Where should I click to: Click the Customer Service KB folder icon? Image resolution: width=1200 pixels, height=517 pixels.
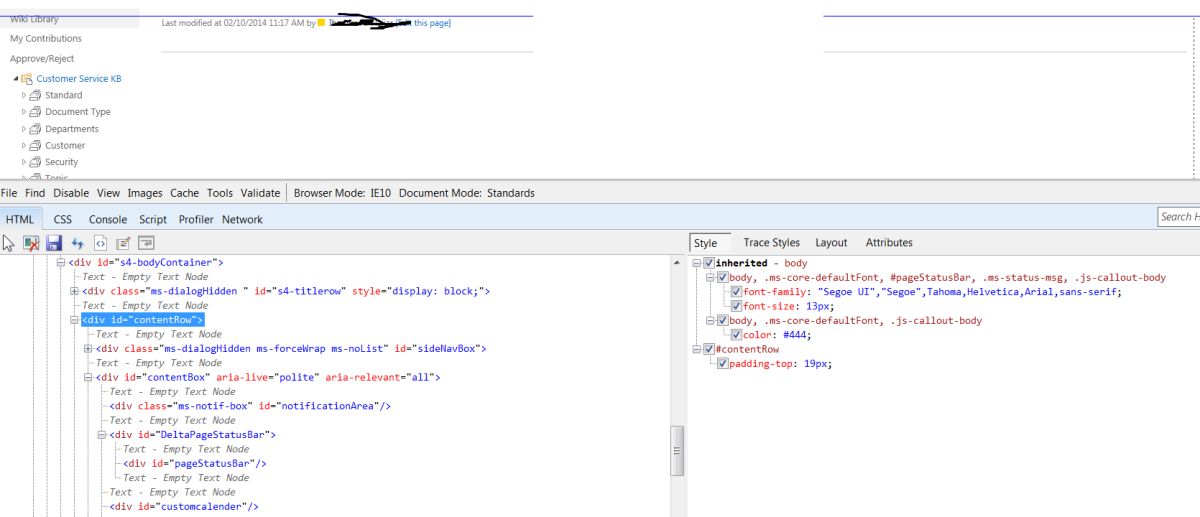pyautogui.click(x=27, y=79)
